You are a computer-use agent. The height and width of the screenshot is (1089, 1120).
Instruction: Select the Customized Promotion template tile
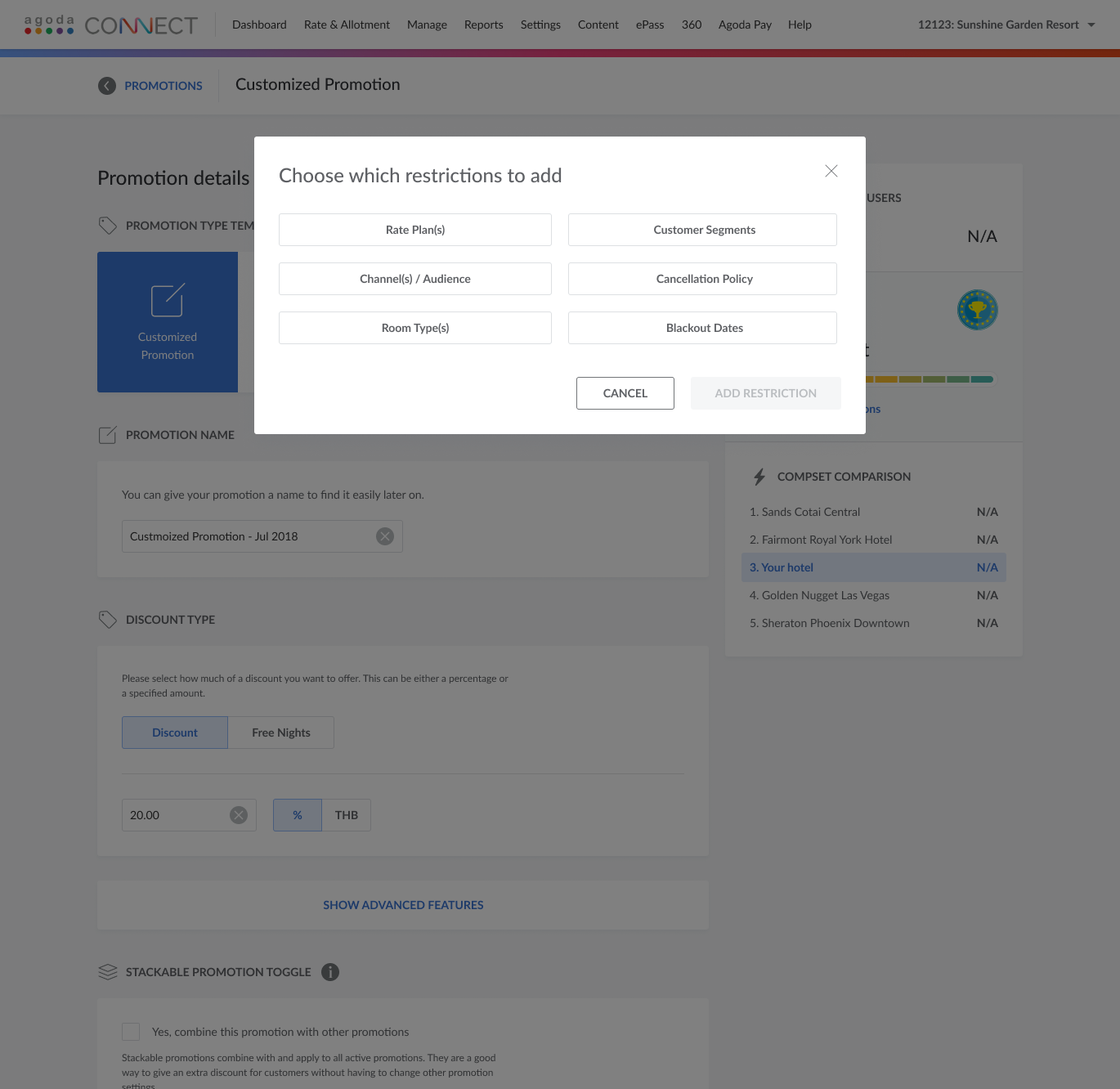[168, 322]
